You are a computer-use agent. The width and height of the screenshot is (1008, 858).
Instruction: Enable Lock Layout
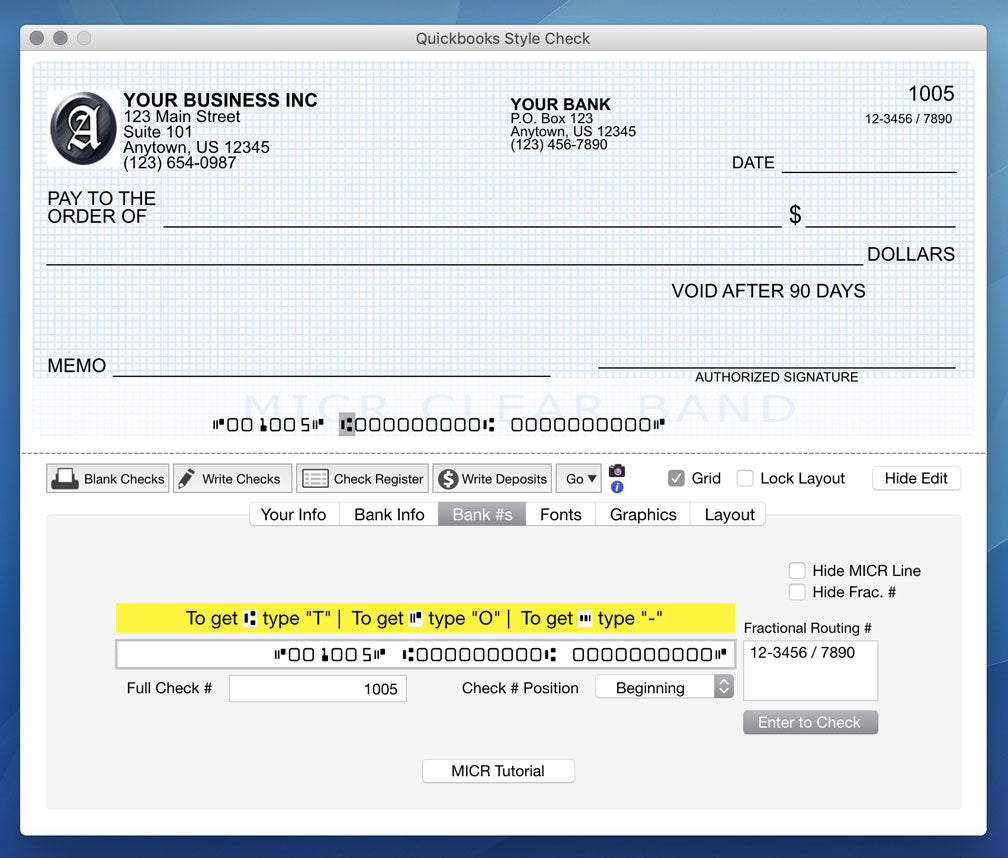(745, 478)
